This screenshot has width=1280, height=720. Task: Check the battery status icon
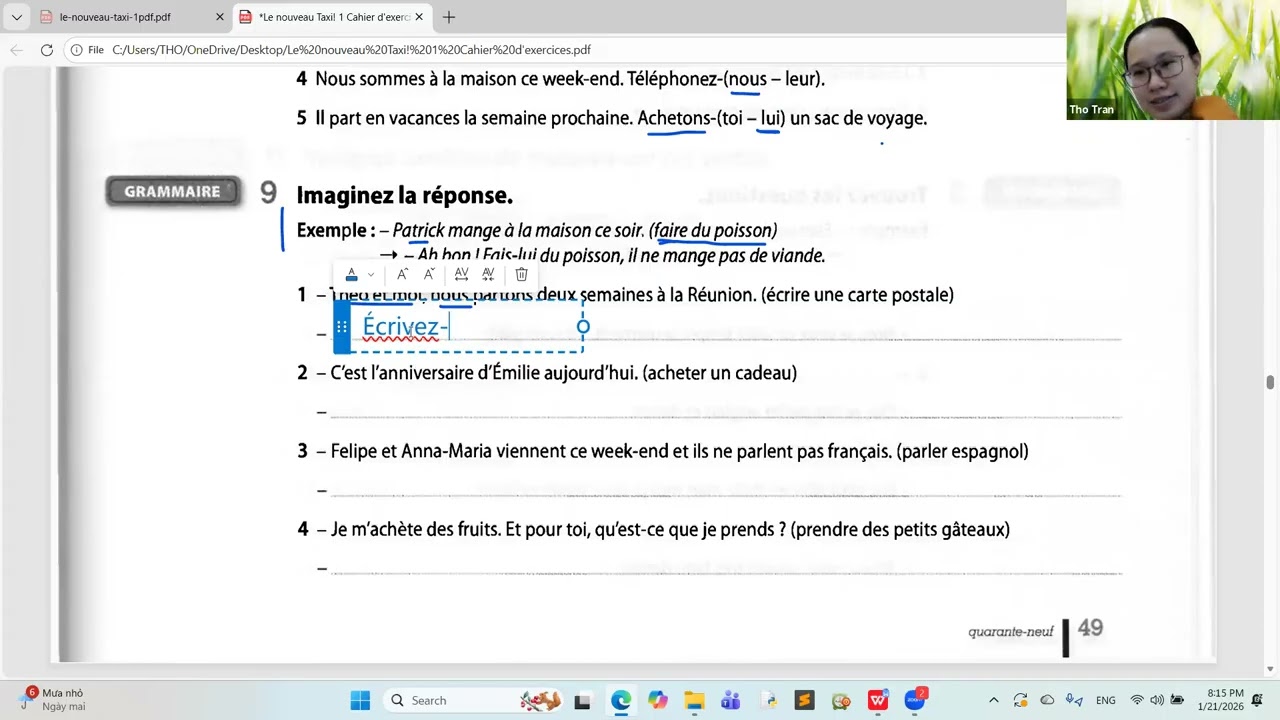pyautogui.click(x=1177, y=700)
